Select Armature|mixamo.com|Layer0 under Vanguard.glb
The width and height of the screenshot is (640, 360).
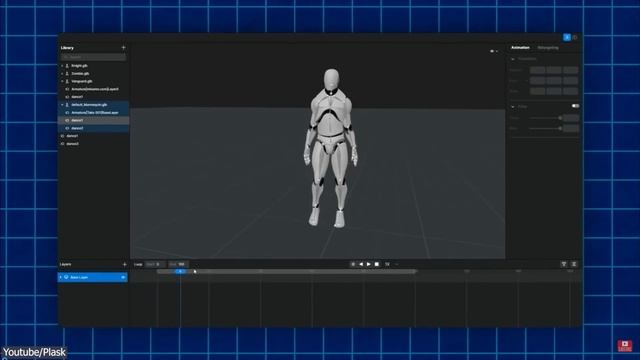click(95, 89)
